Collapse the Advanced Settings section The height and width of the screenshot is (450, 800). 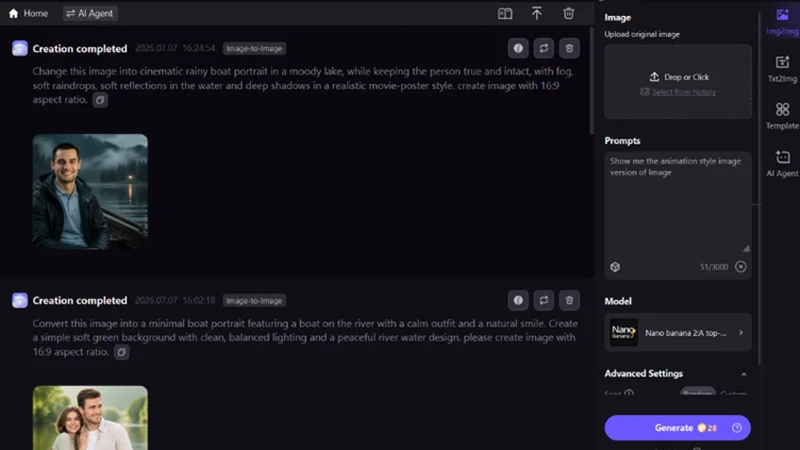point(743,374)
